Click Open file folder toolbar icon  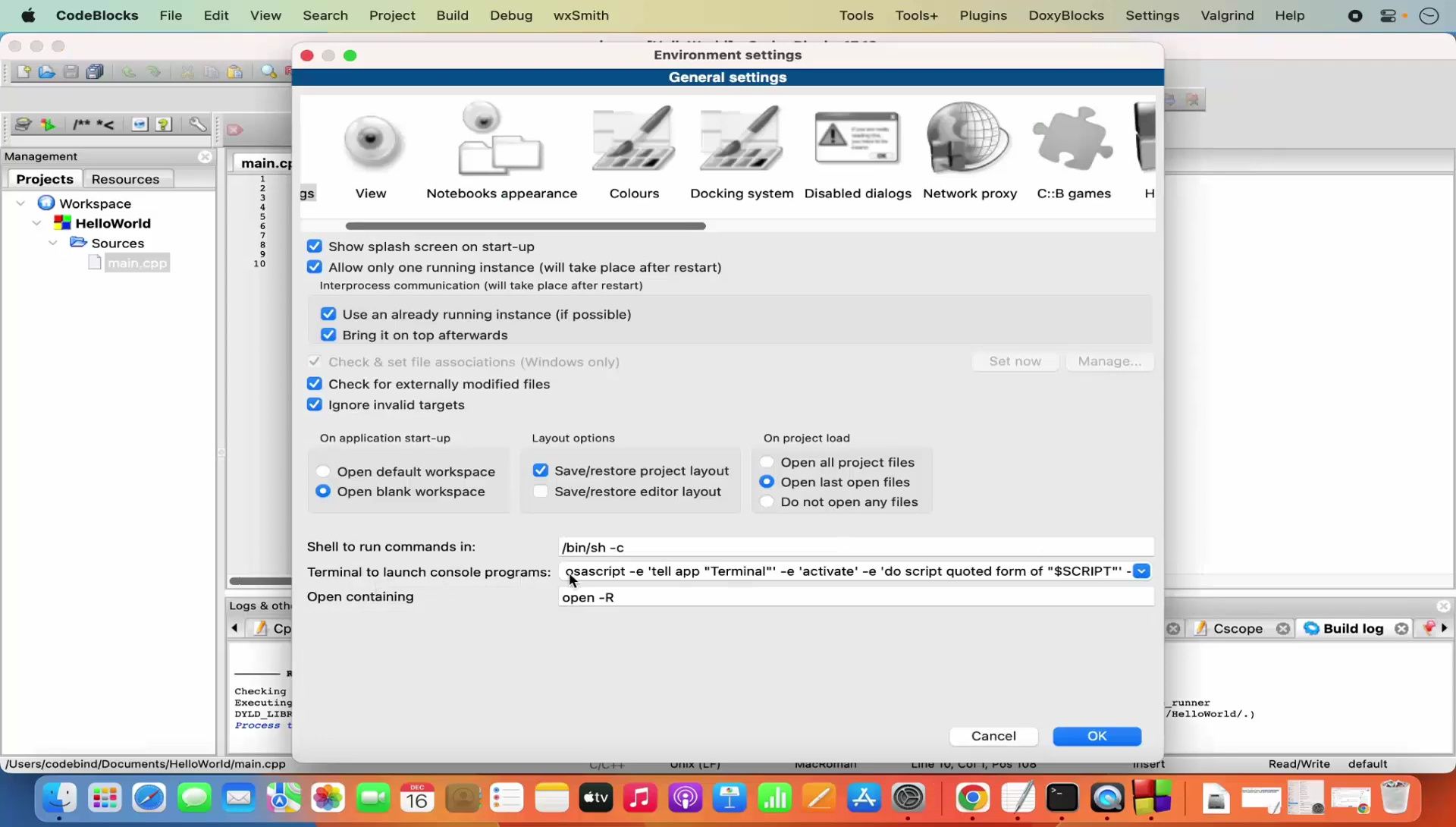click(47, 71)
